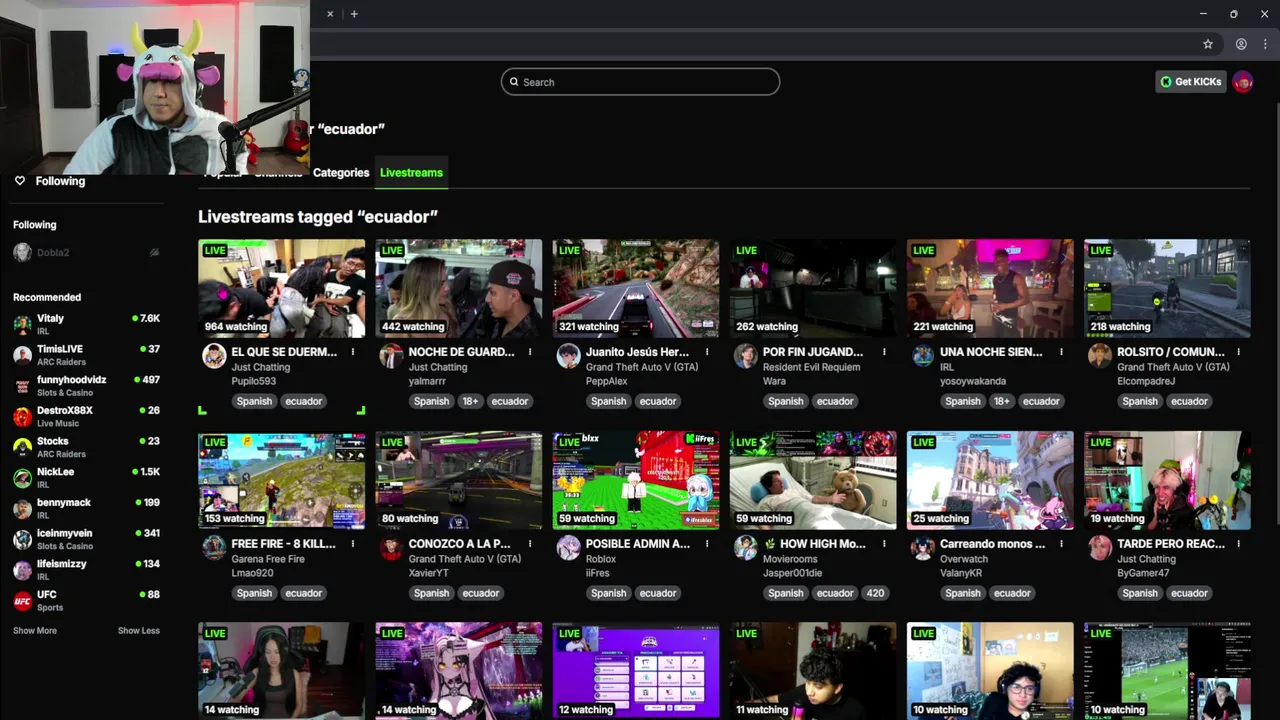The width and height of the screenshot is (1280, 720).
Task: Open the 80 watching XavierYT thumbnail
Action: pos(458,480)
